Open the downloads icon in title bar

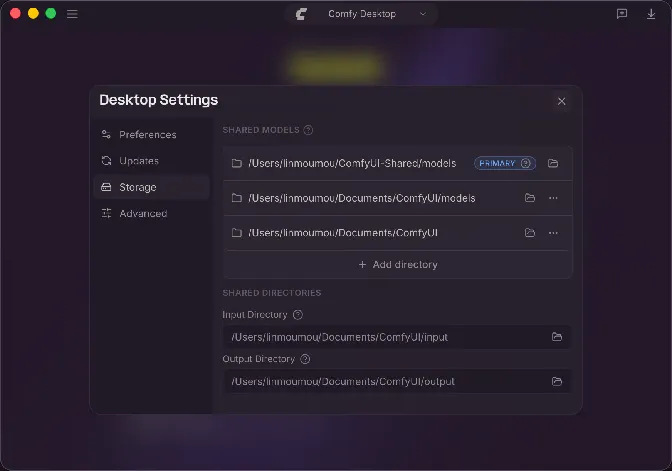click(x=651, y=14)
